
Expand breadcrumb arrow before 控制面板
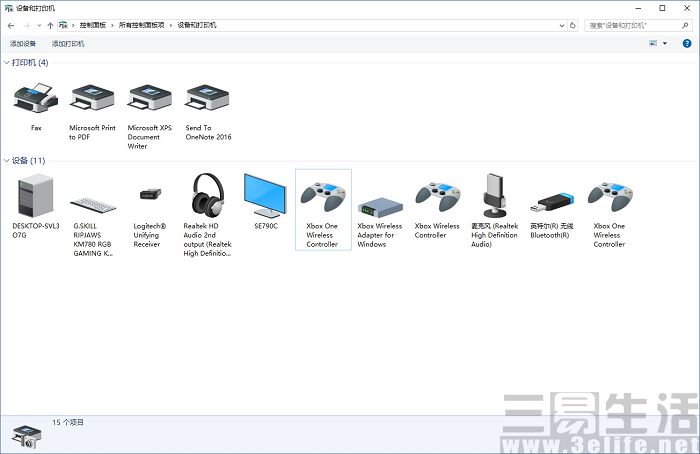pos(73,25)
